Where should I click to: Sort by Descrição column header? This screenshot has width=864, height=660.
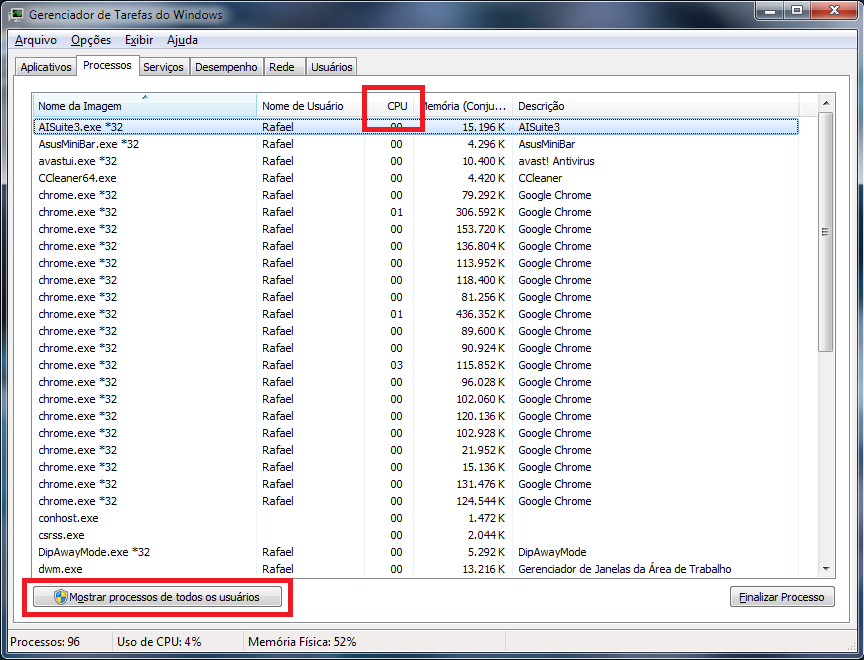coord(655,106)
